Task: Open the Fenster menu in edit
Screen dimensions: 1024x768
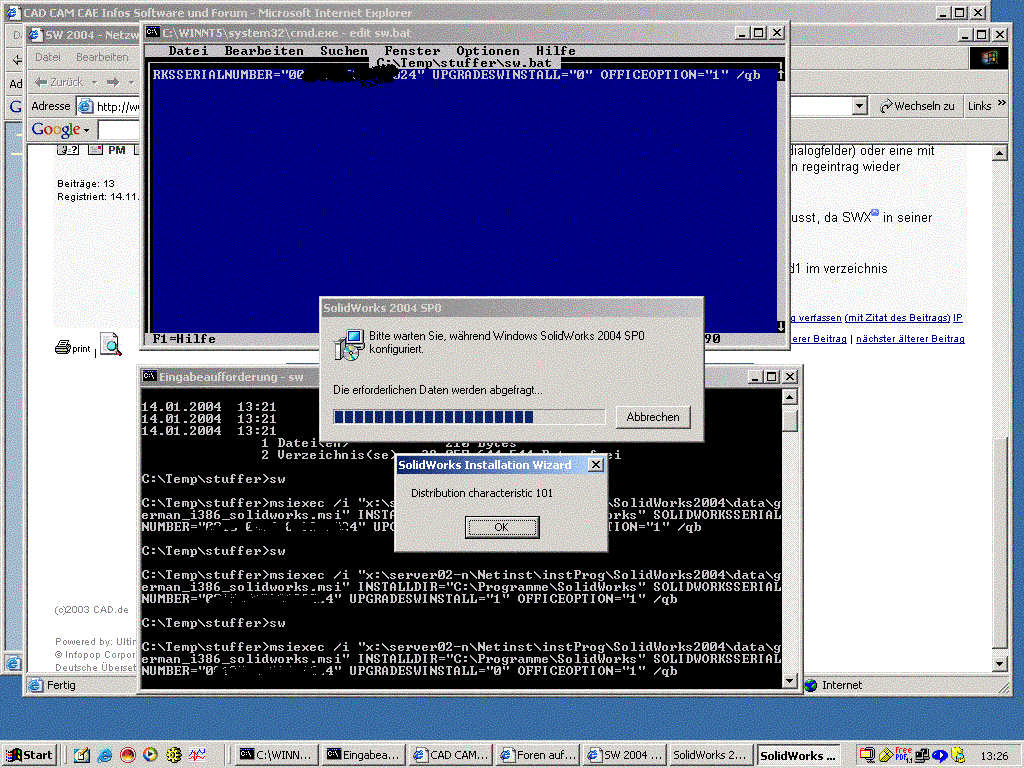Action: [412, 51]
